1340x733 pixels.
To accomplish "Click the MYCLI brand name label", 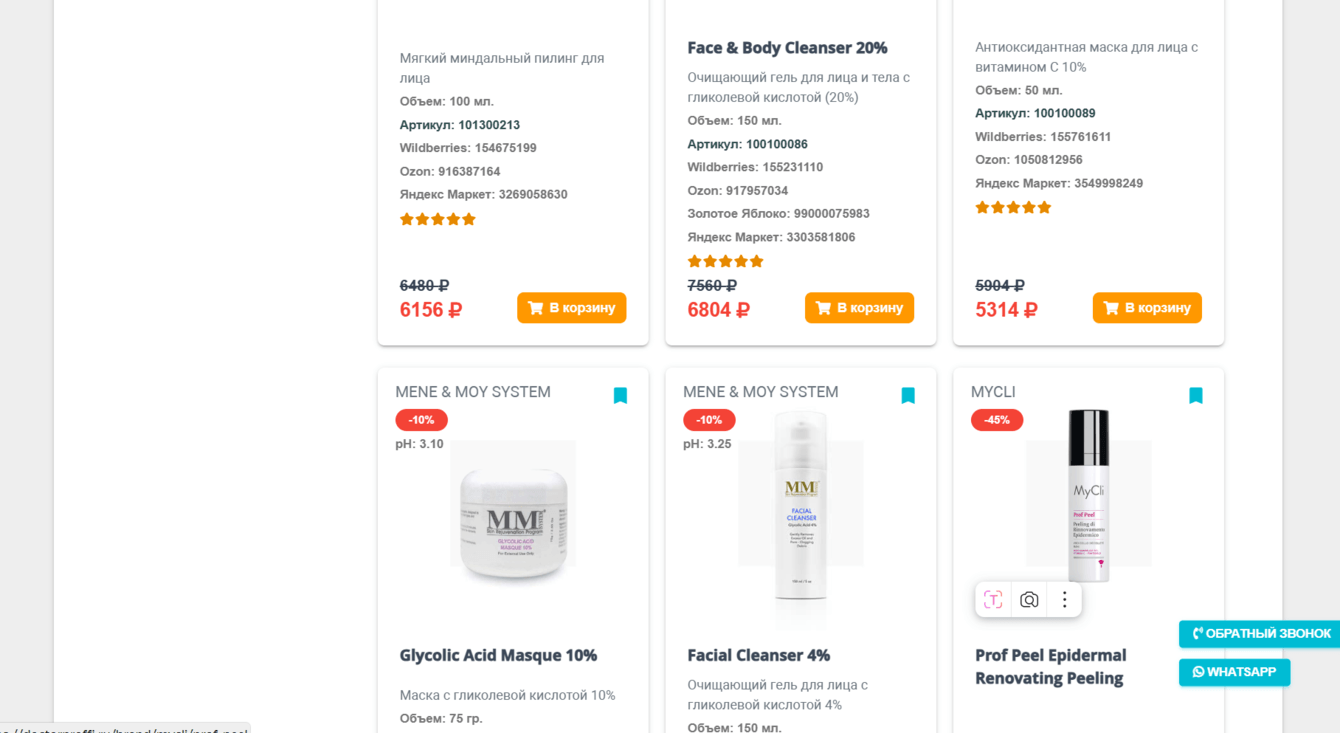I will 993,392.
